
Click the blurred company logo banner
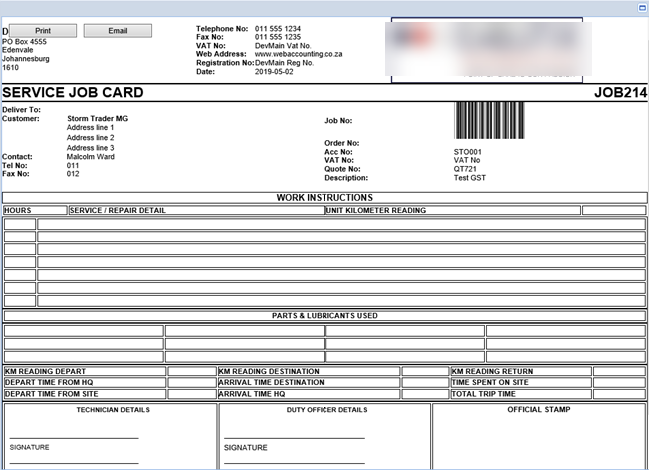pos(485,48)
